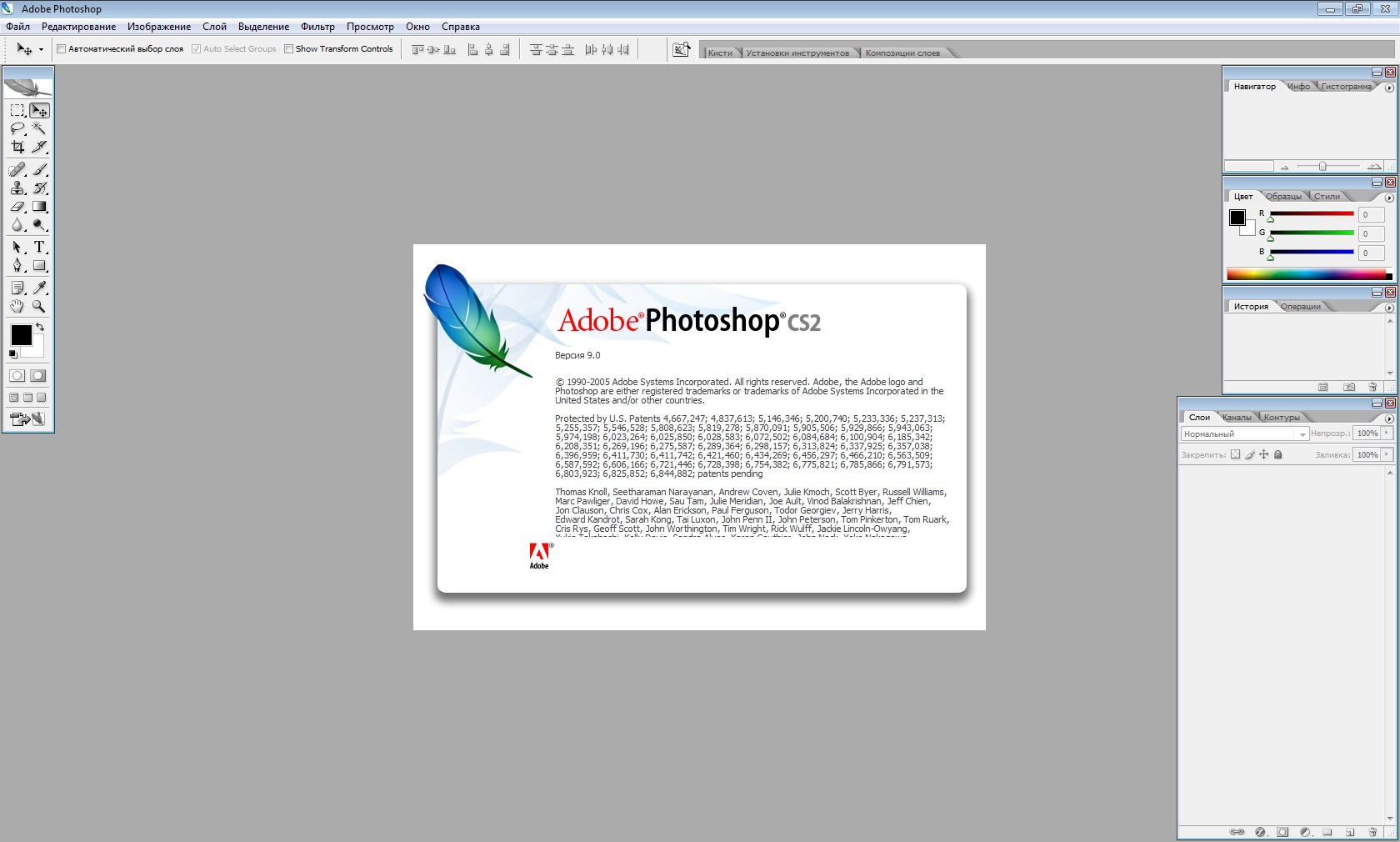Select the Rectangular Marquee tool

pyautogui.click(x=17, y=110)
